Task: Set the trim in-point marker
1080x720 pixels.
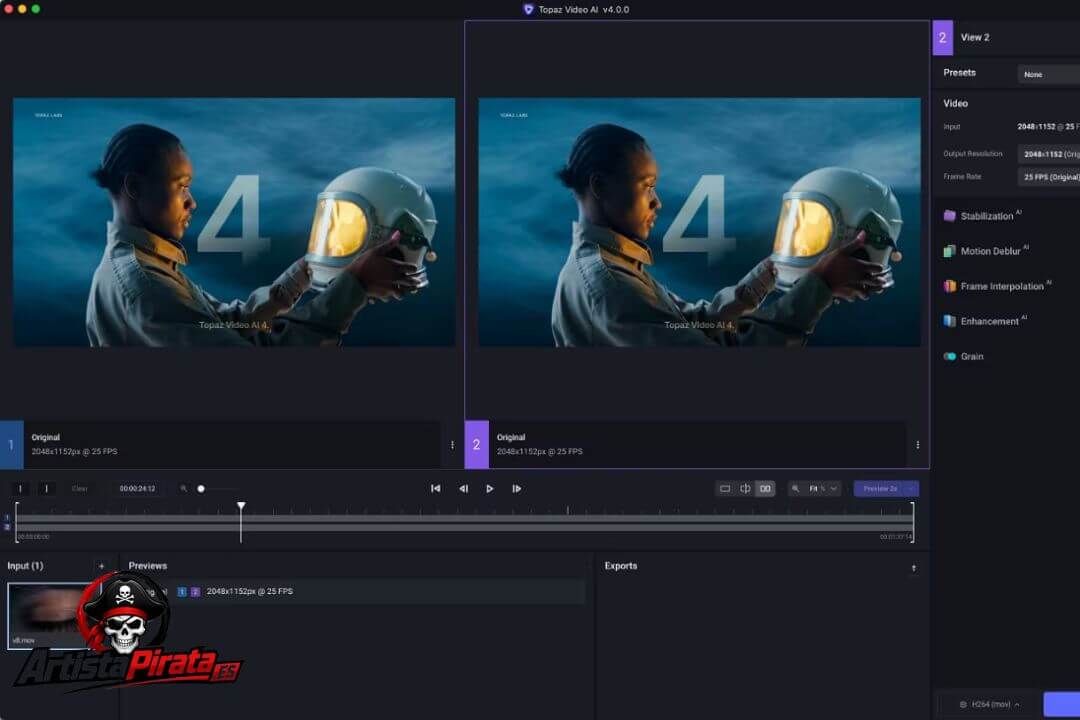Action: [20, 488]
